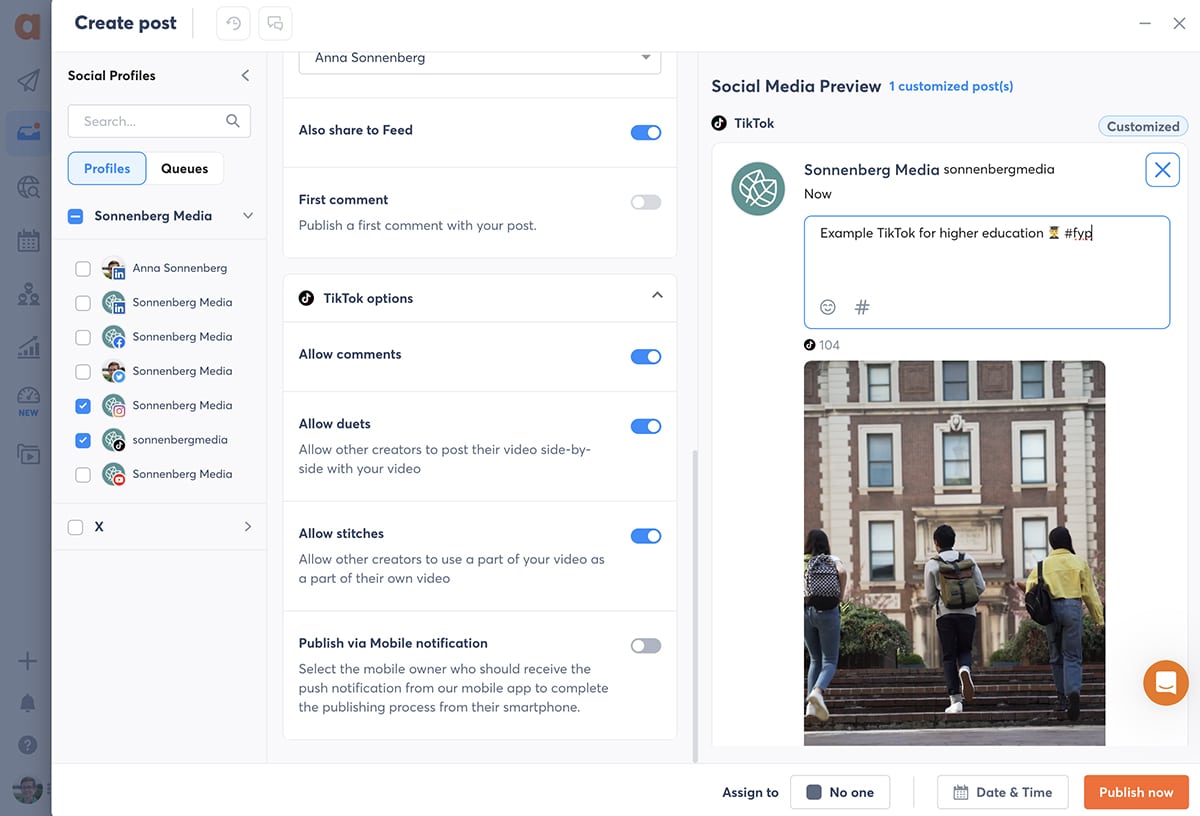The height and width of the screenshot is (816, 1200).
Task: Open the NEW dashboard gauge icon
Action: 28,400
